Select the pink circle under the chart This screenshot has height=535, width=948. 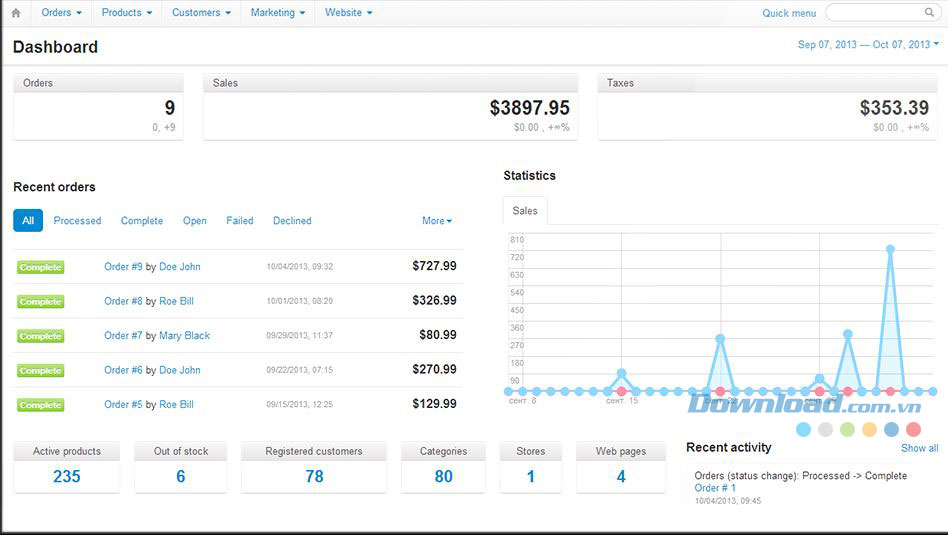click(x=913, y=429)
